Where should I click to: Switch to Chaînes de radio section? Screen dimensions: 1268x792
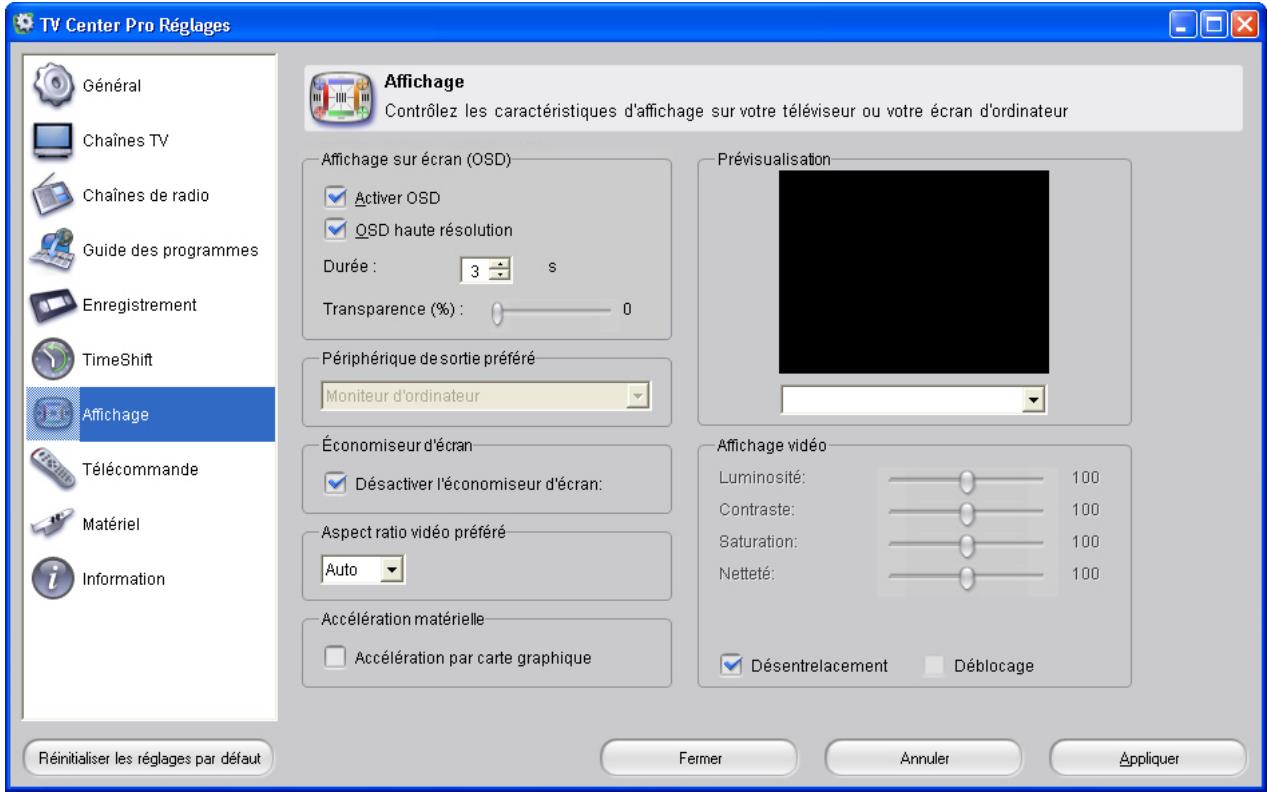(148, 194)
